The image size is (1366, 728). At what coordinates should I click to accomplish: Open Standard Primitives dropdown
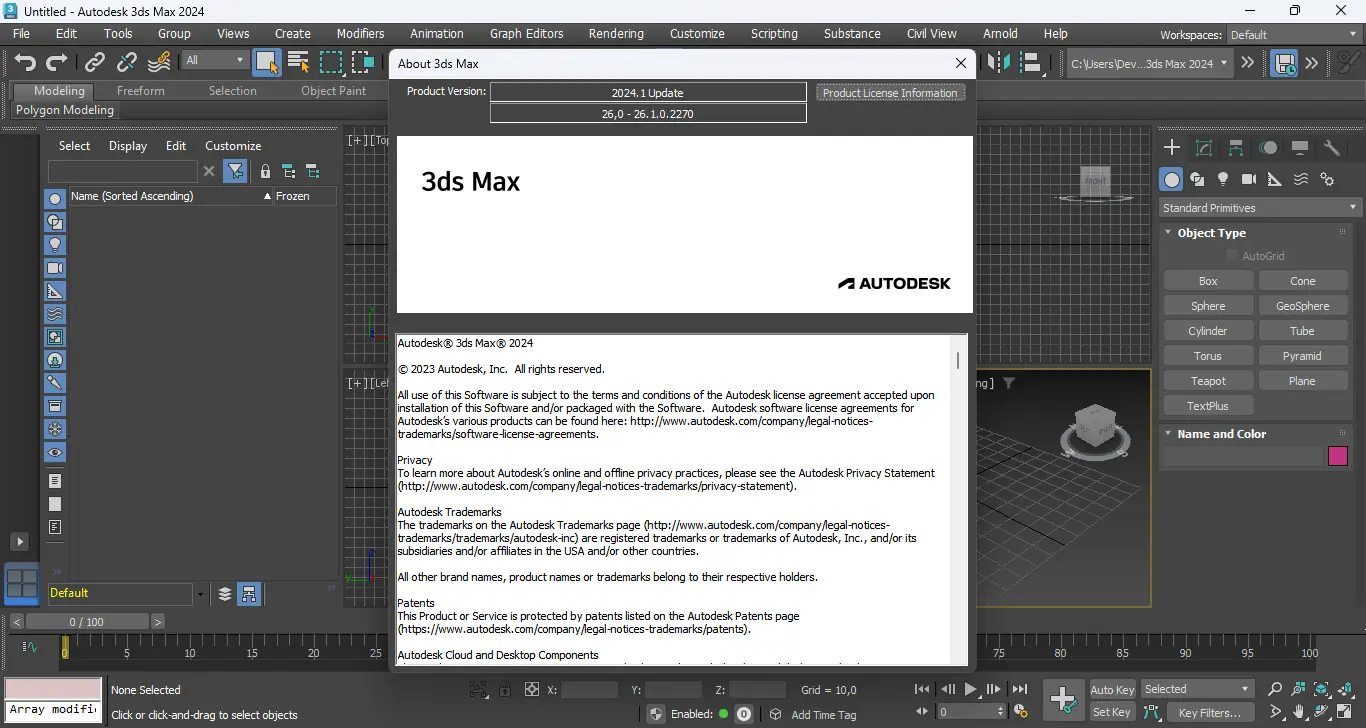[x=1260, y=208]
